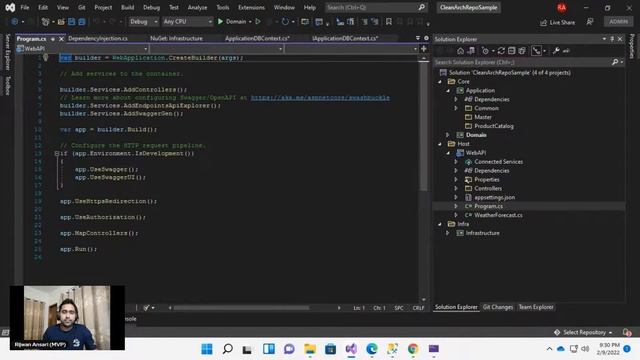The width and height of the screenshot is (640, 360).
Task: Expand the Infrastructure project node
Action: [x=448, y=233]
